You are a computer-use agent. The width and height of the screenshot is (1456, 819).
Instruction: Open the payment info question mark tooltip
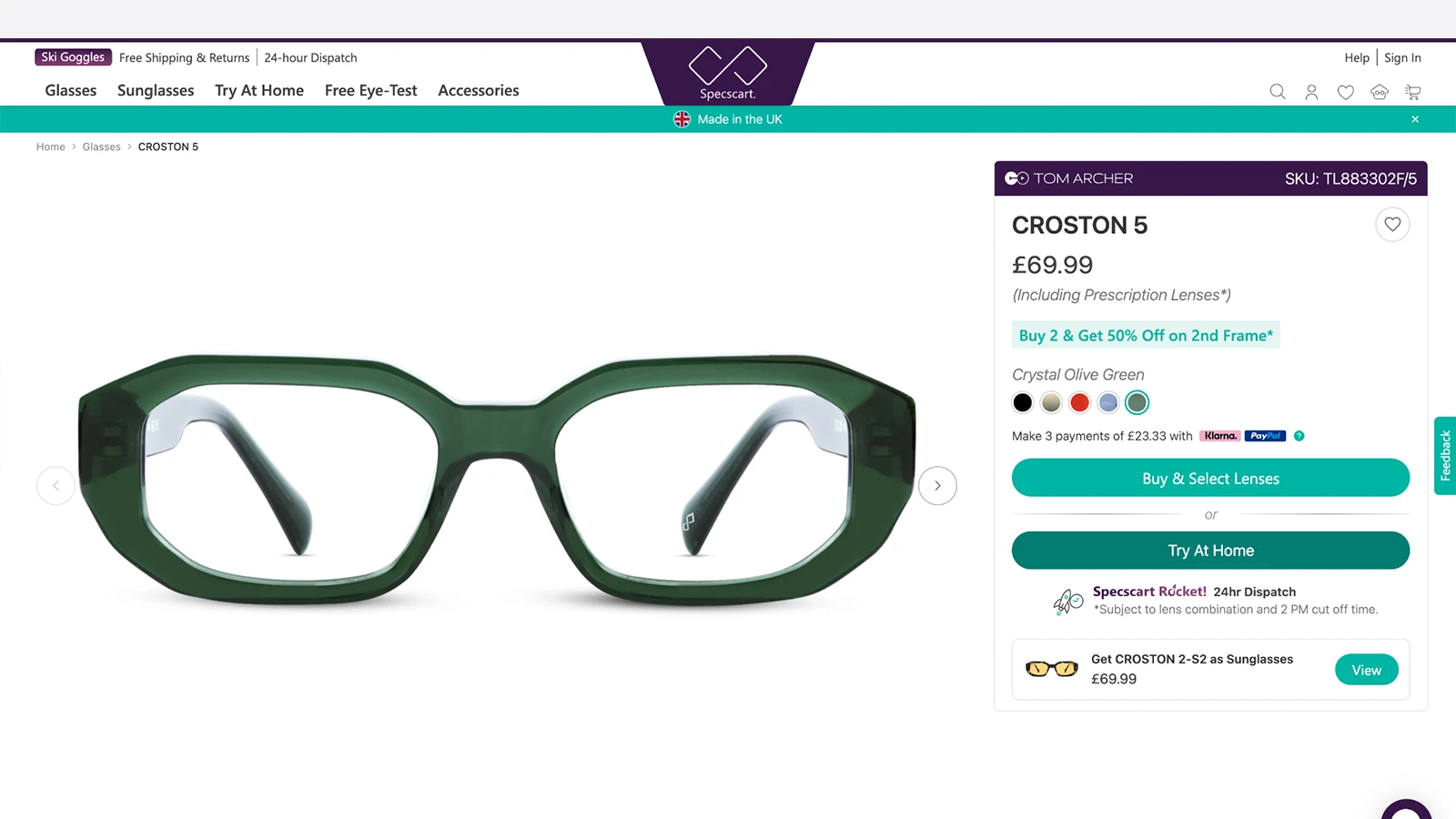[1299, 436]
